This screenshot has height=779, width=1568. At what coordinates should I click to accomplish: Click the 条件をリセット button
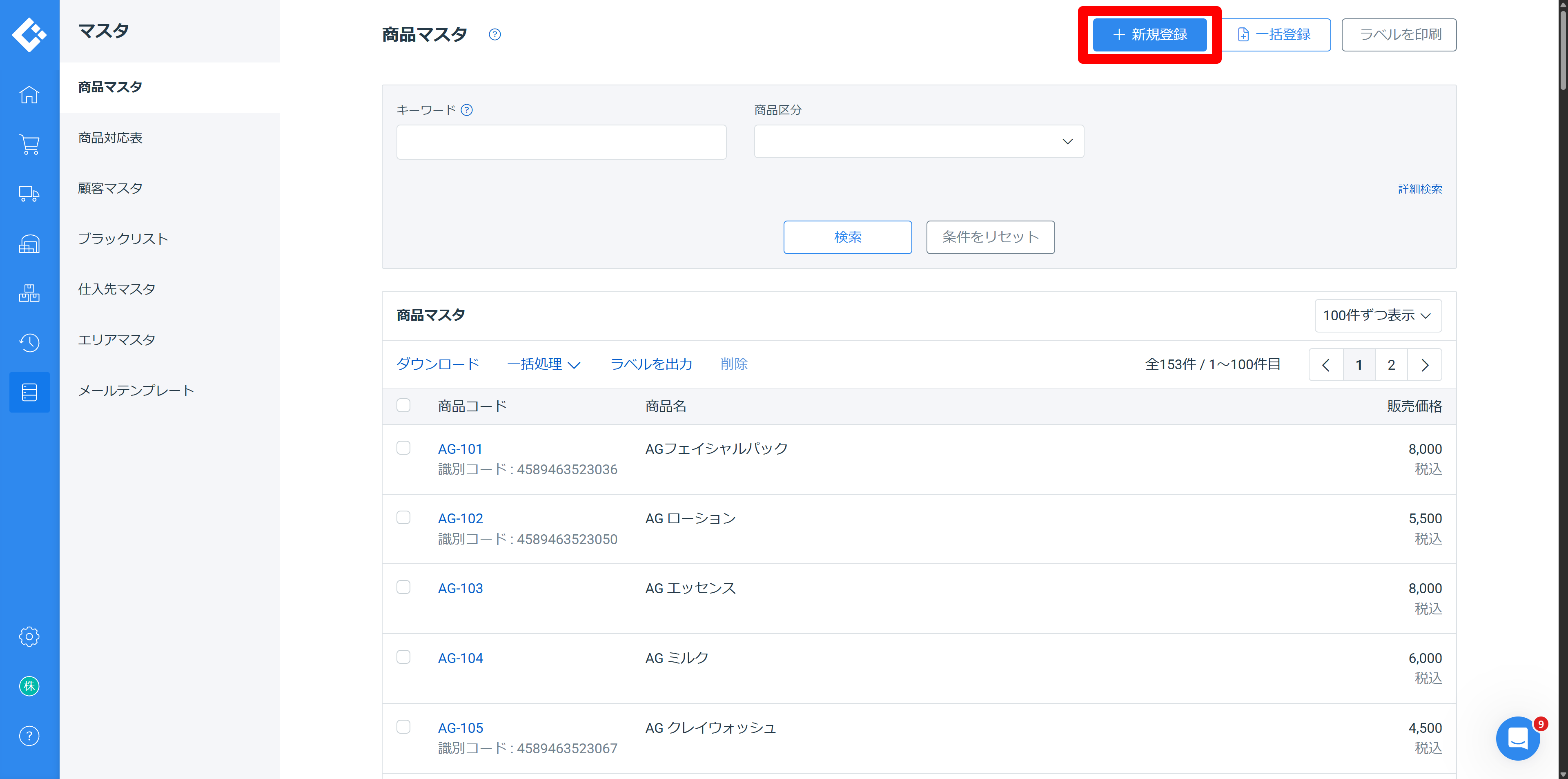(990, 237)
